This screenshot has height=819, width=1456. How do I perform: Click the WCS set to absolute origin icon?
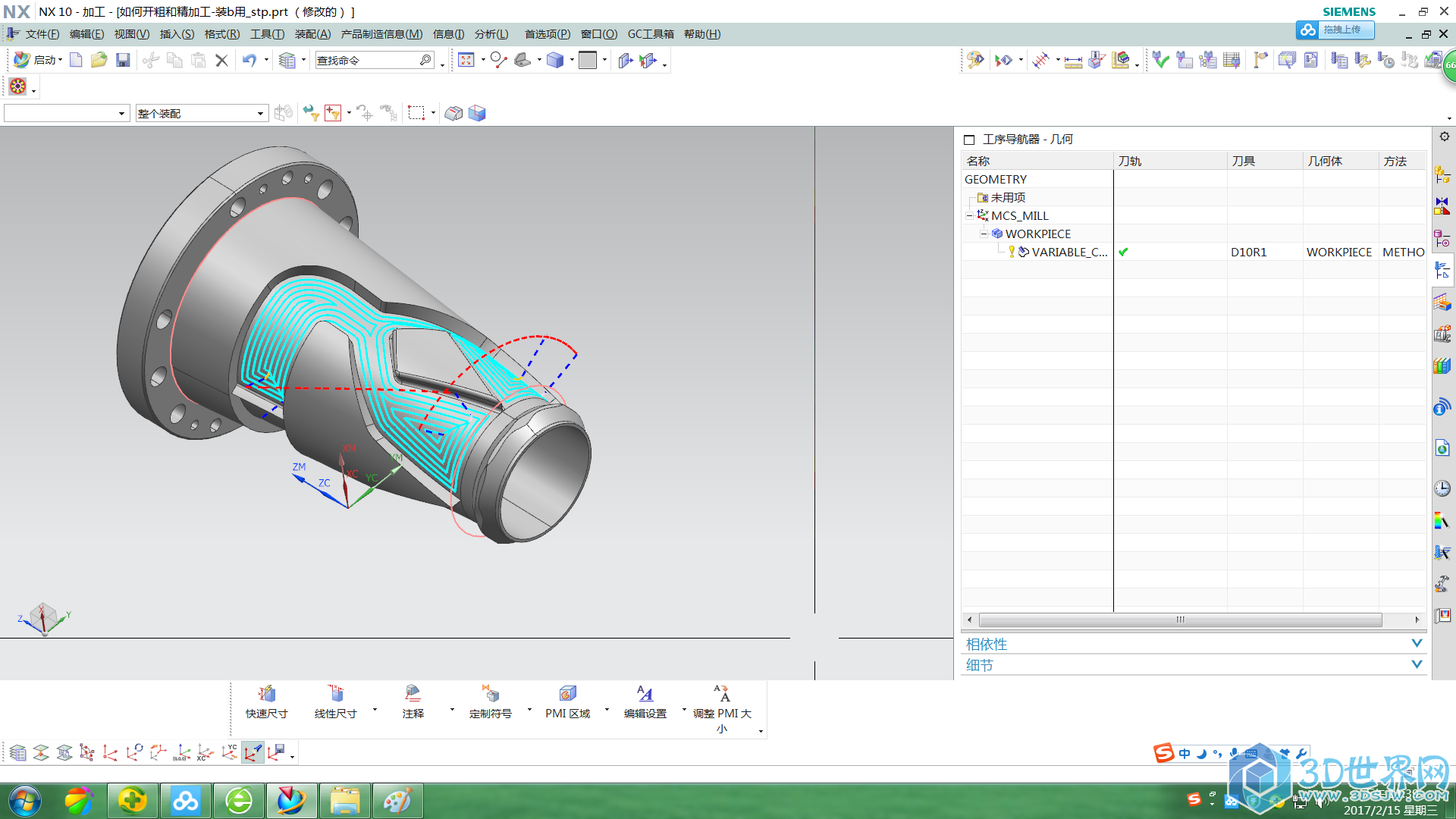(x=181, y=752)
